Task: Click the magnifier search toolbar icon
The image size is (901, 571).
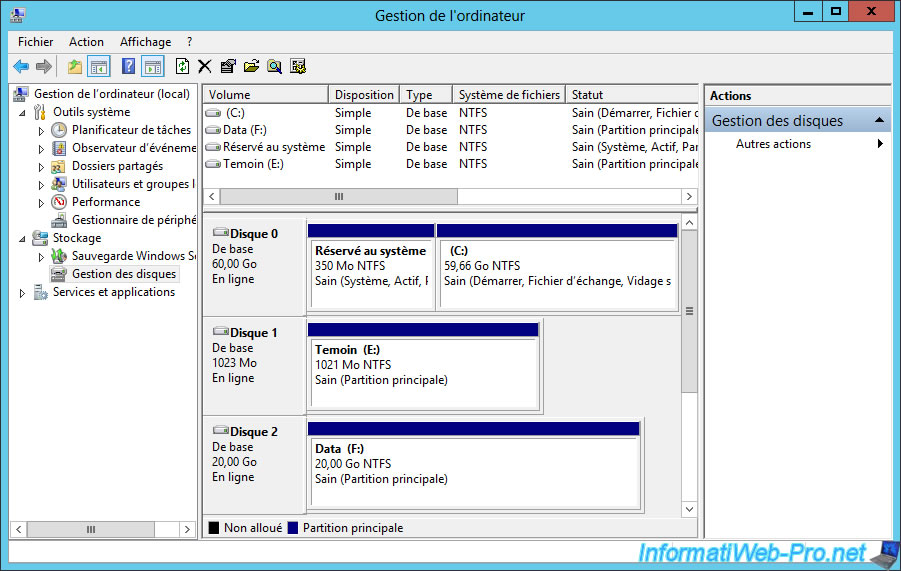Action: tap(274, 67)
